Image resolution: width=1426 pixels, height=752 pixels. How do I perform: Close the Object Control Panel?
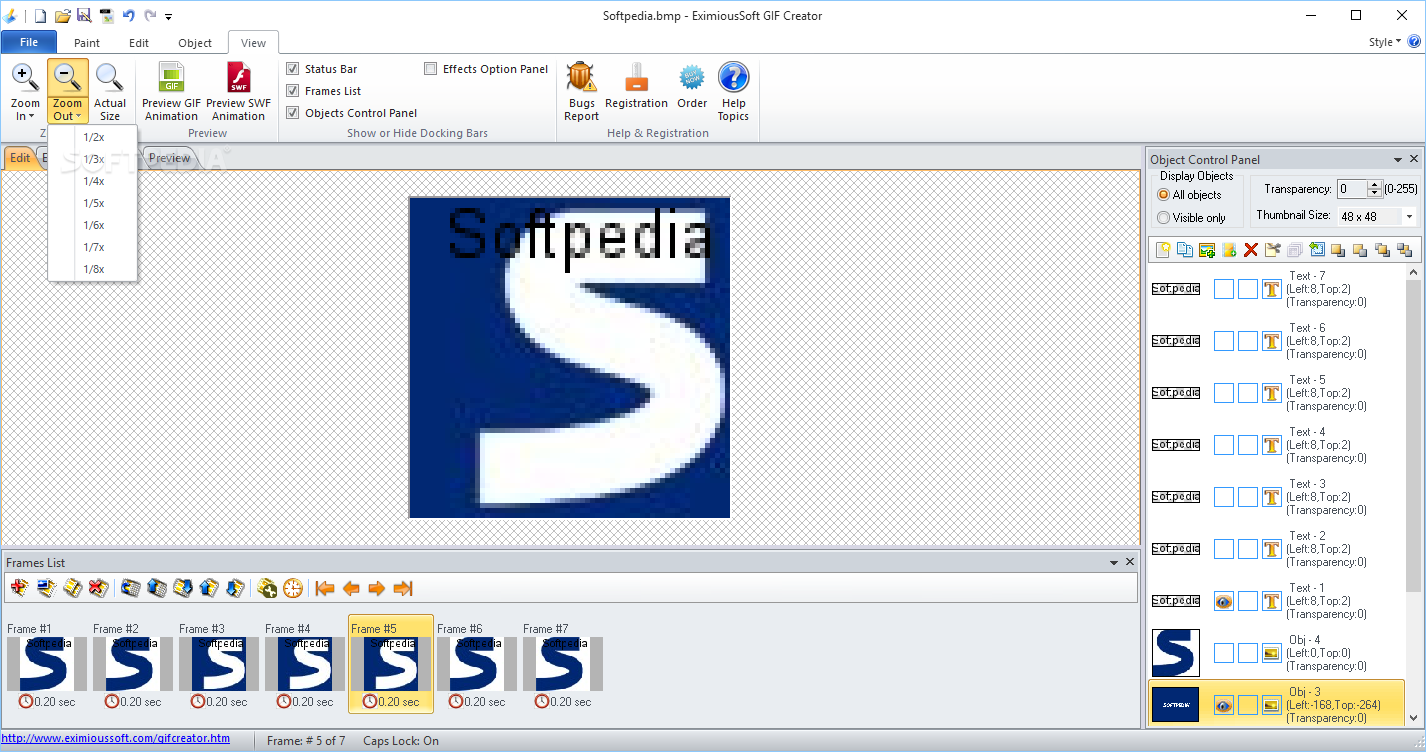pos(1414,160)
